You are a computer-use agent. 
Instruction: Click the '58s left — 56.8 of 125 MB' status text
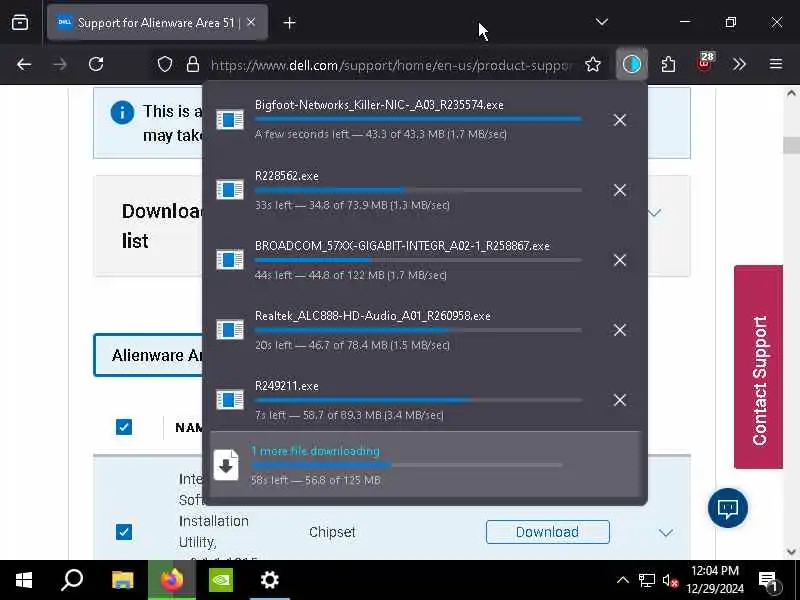coord(315,480)
